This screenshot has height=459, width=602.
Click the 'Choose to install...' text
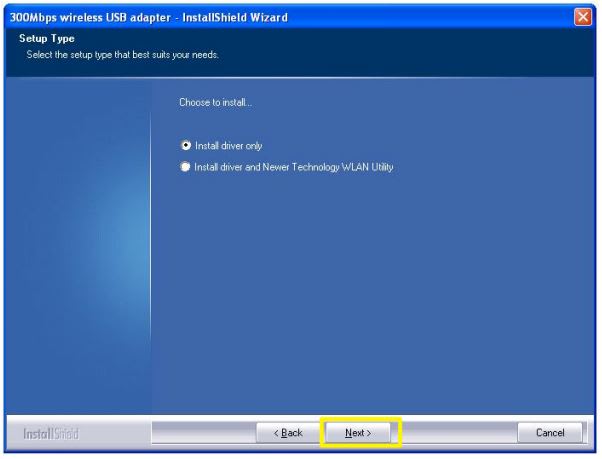(x=215, y=102)
